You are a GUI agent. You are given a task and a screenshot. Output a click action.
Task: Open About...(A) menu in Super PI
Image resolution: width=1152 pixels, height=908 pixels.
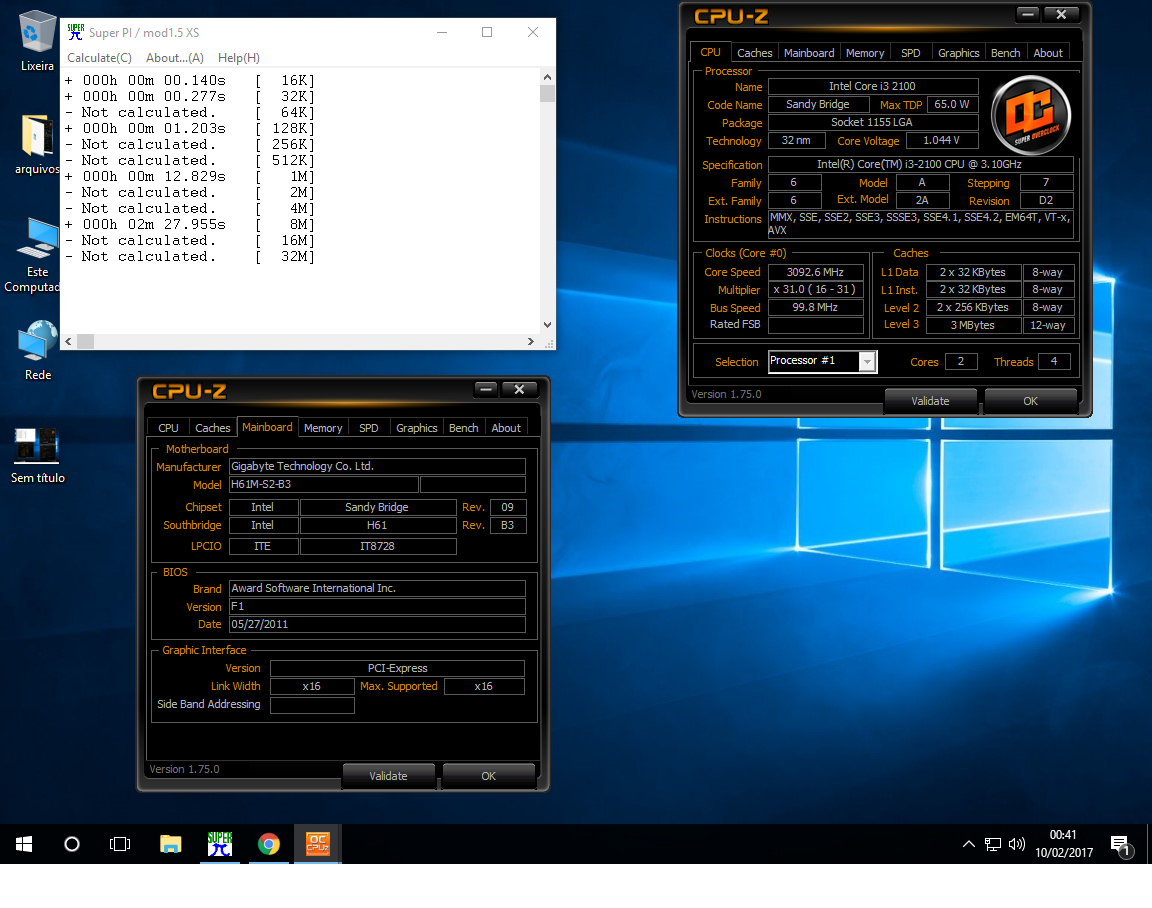pos(175,58)
